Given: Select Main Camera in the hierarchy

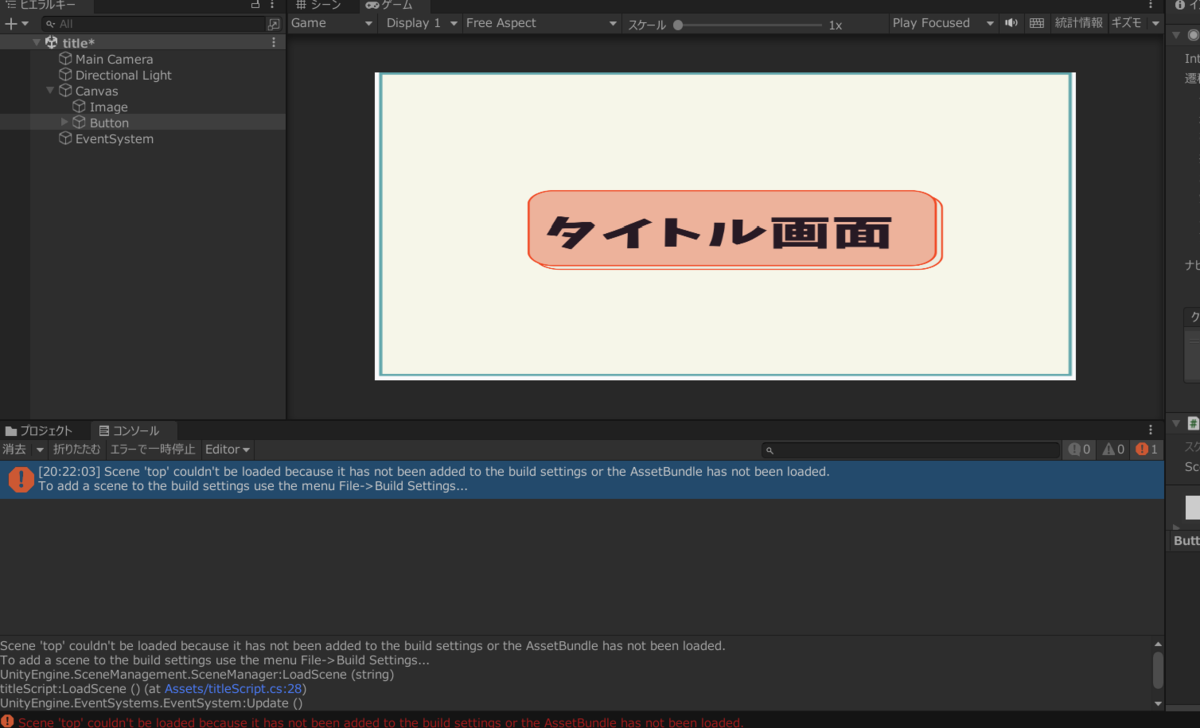Looking at the screenshot, I should point(114,59).
